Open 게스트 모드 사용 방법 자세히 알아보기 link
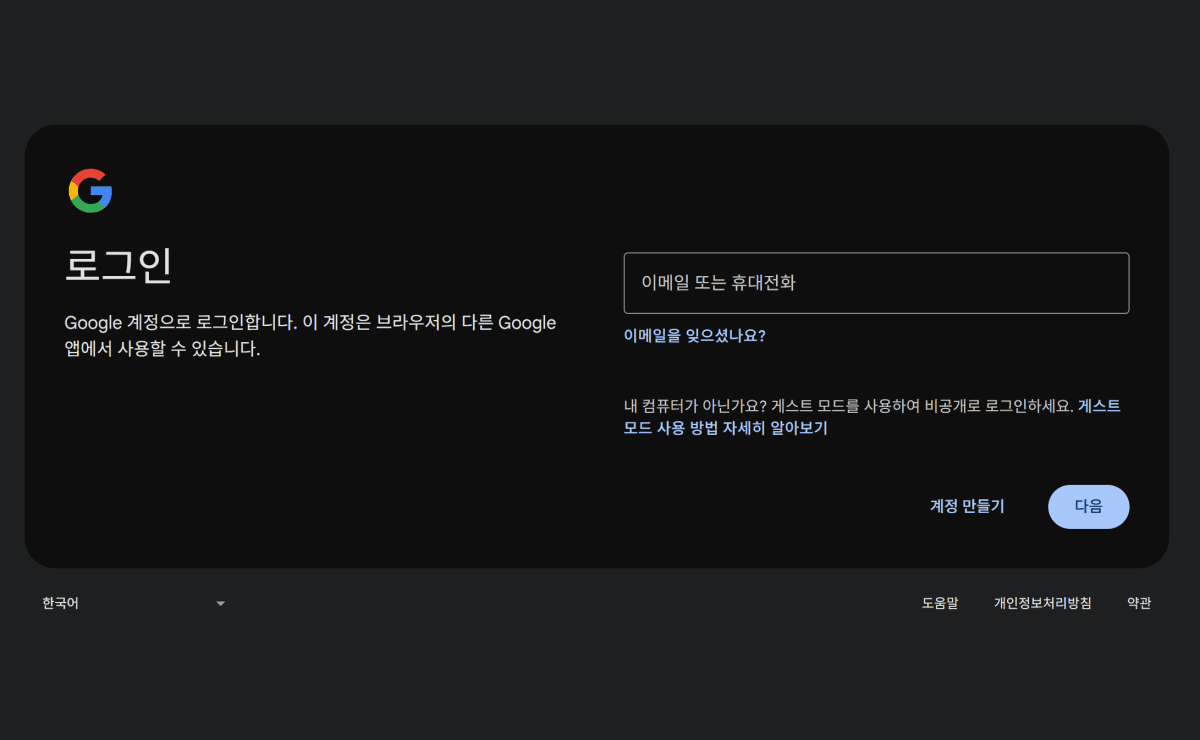Image resolution: width=1200 pixels, height=740 pixels. 725,428
